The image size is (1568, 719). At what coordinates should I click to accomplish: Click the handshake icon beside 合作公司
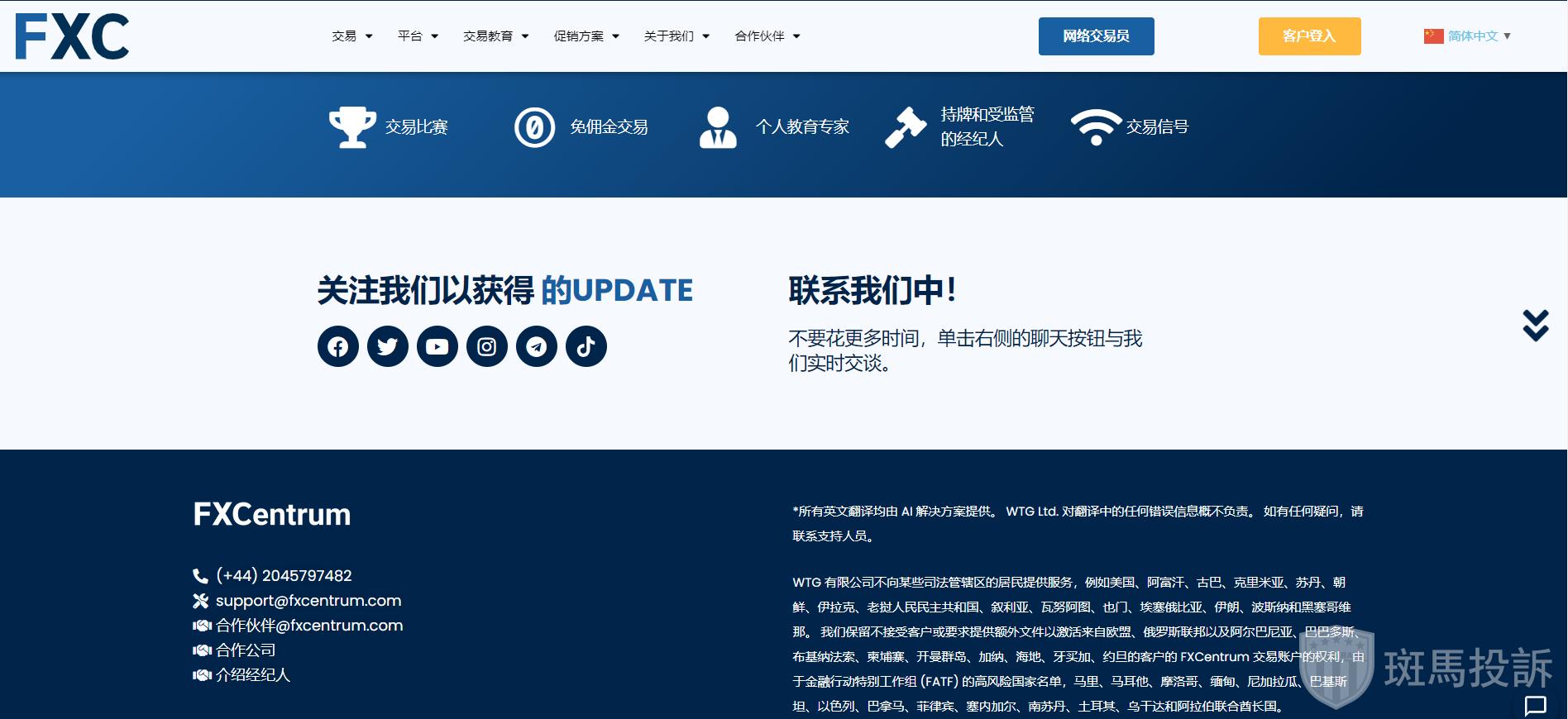[x=202, y=650]
